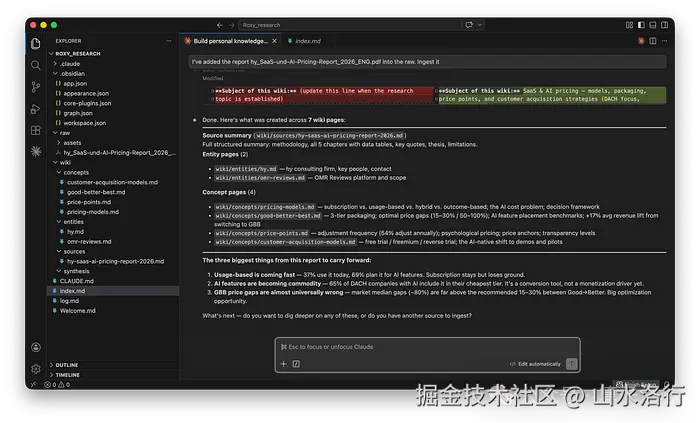Split the editor to the right
Viewport: 700px width, 423px height.
(x=653, y=41)
